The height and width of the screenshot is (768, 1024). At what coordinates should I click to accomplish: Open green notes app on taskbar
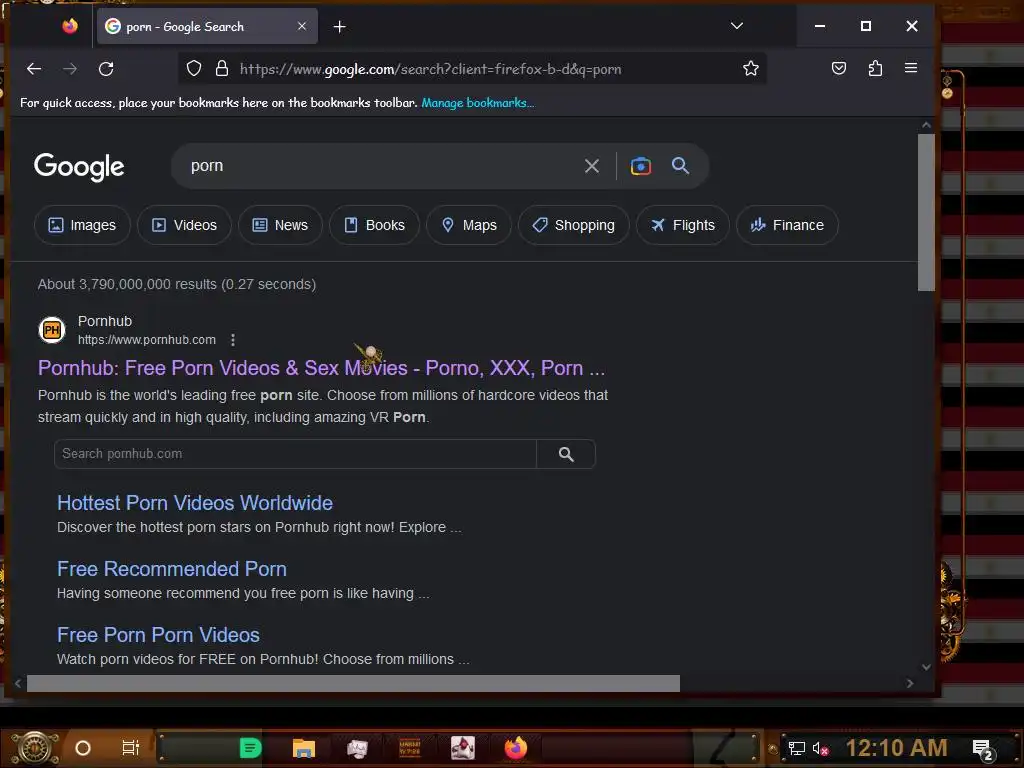pyautogui.click(x=250, y=748)
